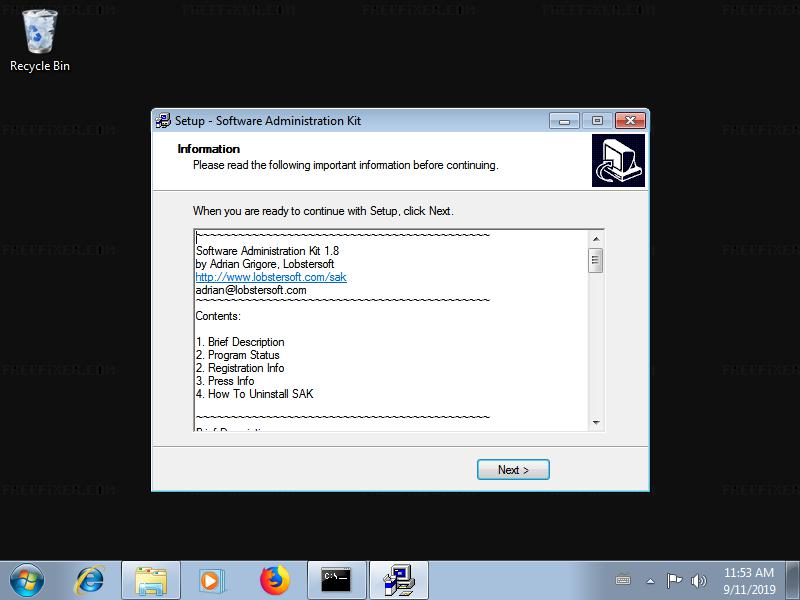Image resolution: width=800 pixels, height=600 pixels.
Task: Click the Next button in Setup
Action: (x=513, y=469)
